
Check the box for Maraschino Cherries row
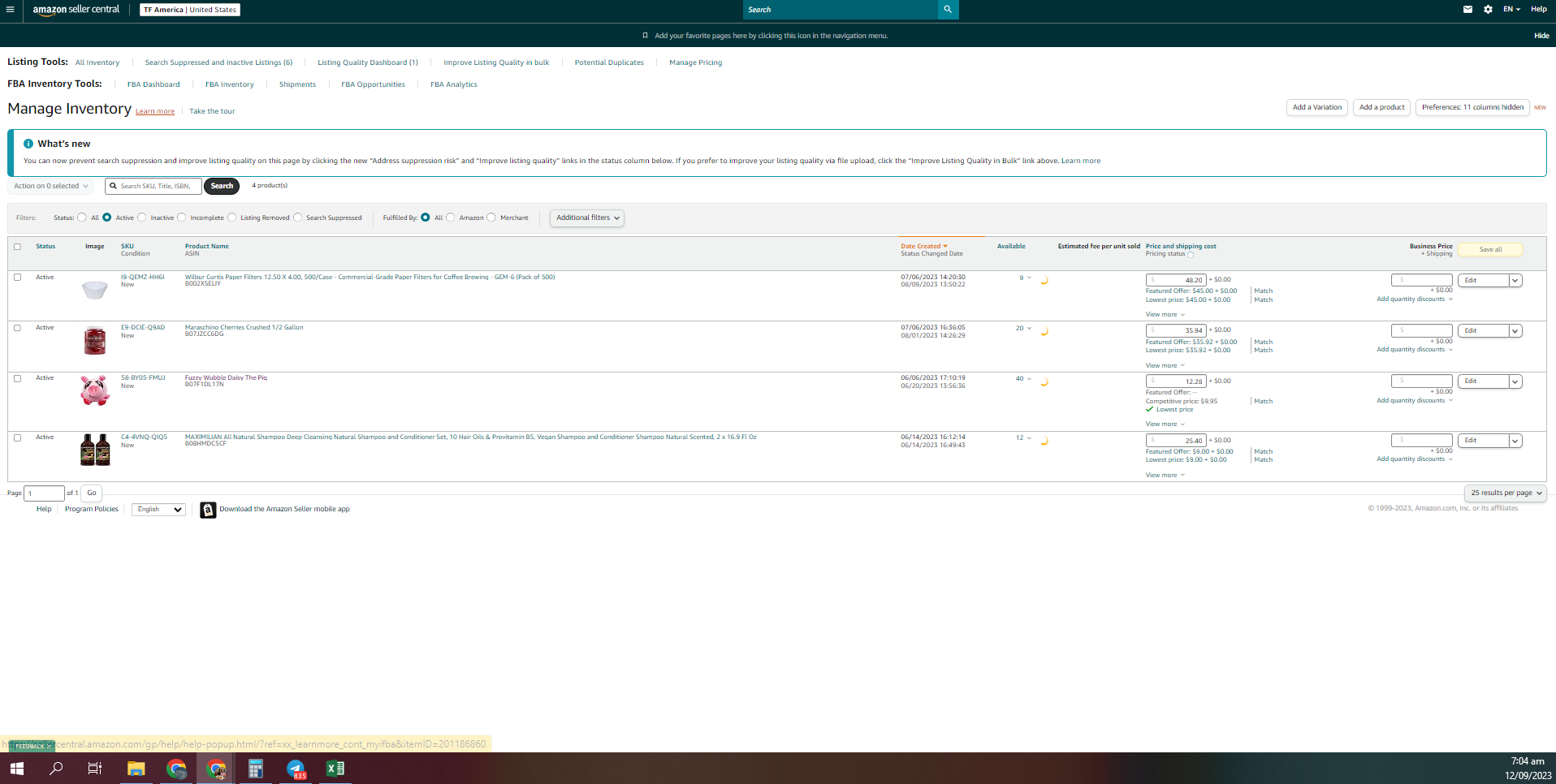pos(17,328)
